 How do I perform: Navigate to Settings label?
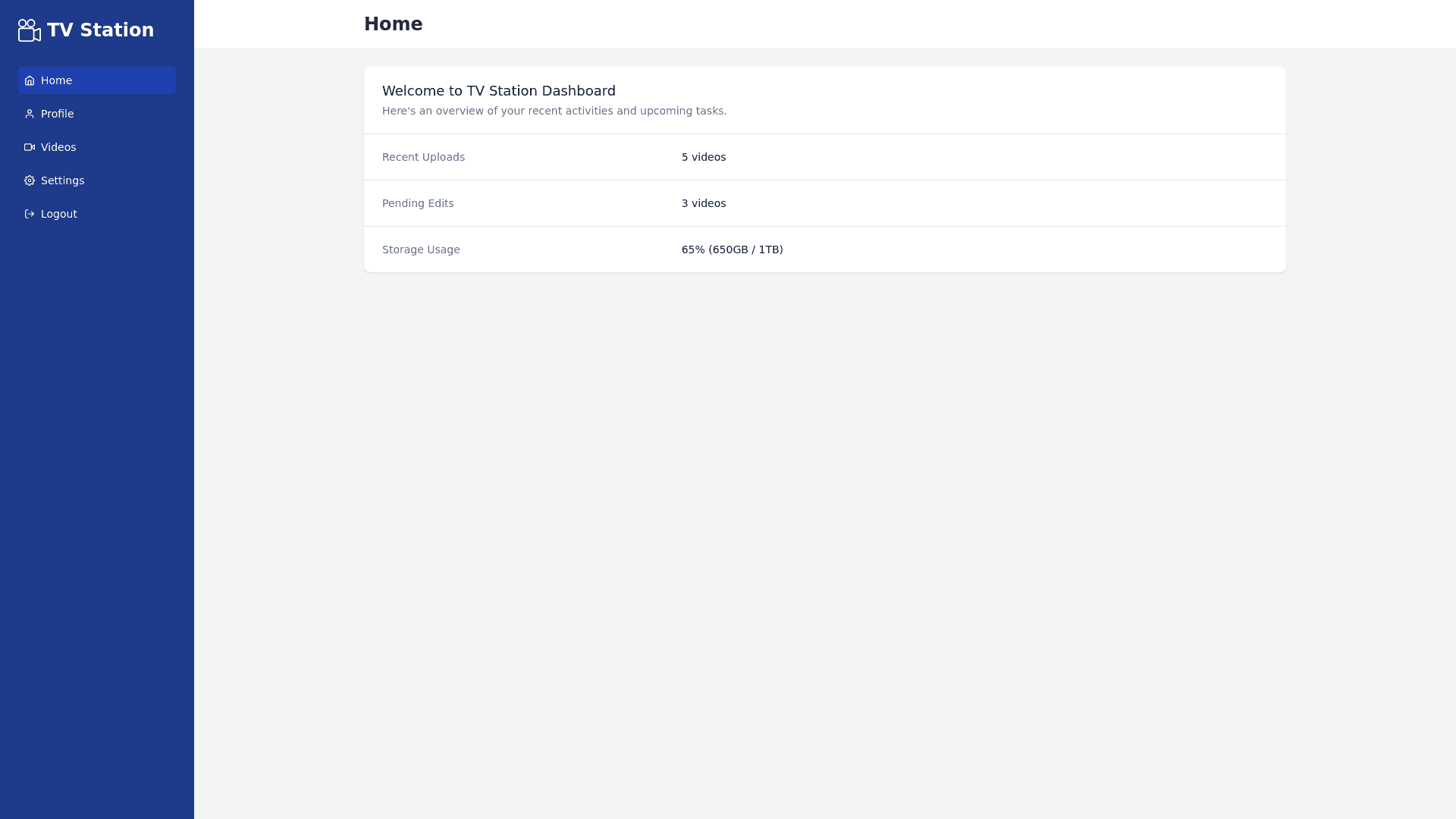63,180
